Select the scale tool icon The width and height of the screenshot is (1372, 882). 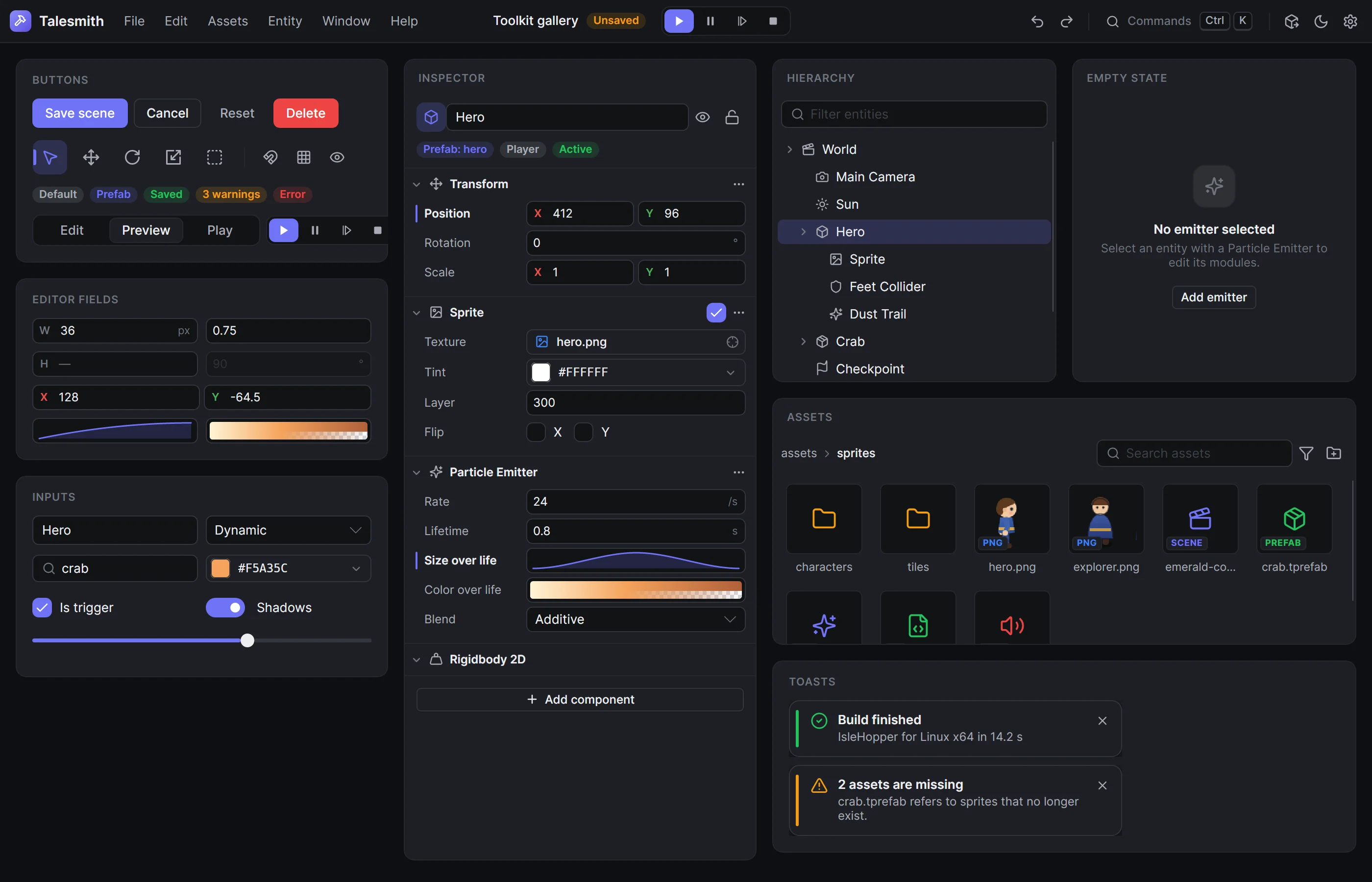(173, 157)
